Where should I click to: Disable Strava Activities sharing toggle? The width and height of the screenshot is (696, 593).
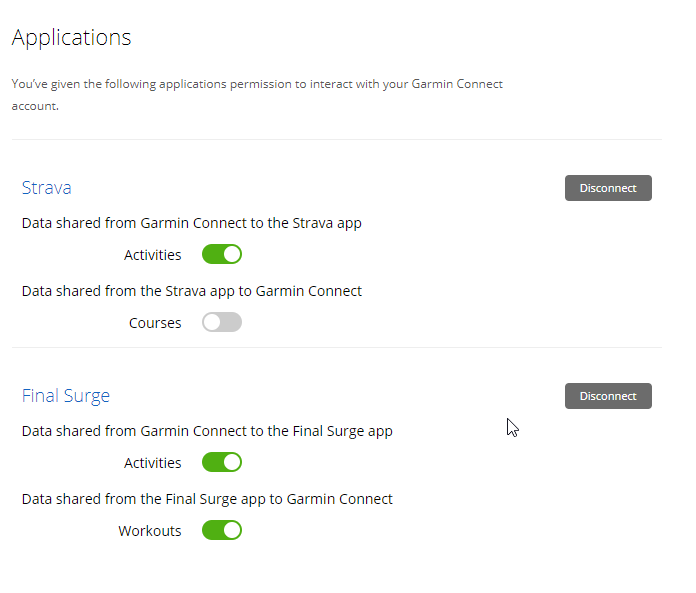coord(221,254)
